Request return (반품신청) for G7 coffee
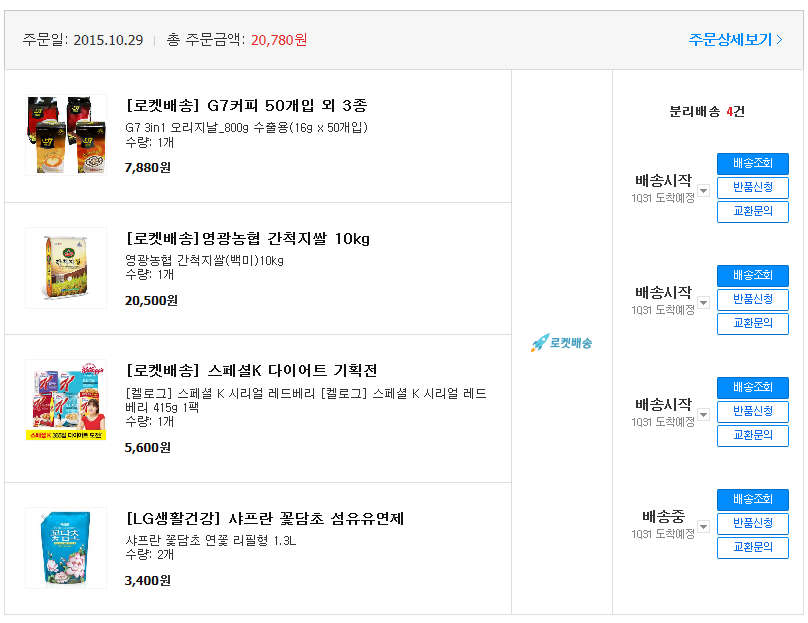The height and width of the screenshot is (623, 808). (x=752, y=188)
